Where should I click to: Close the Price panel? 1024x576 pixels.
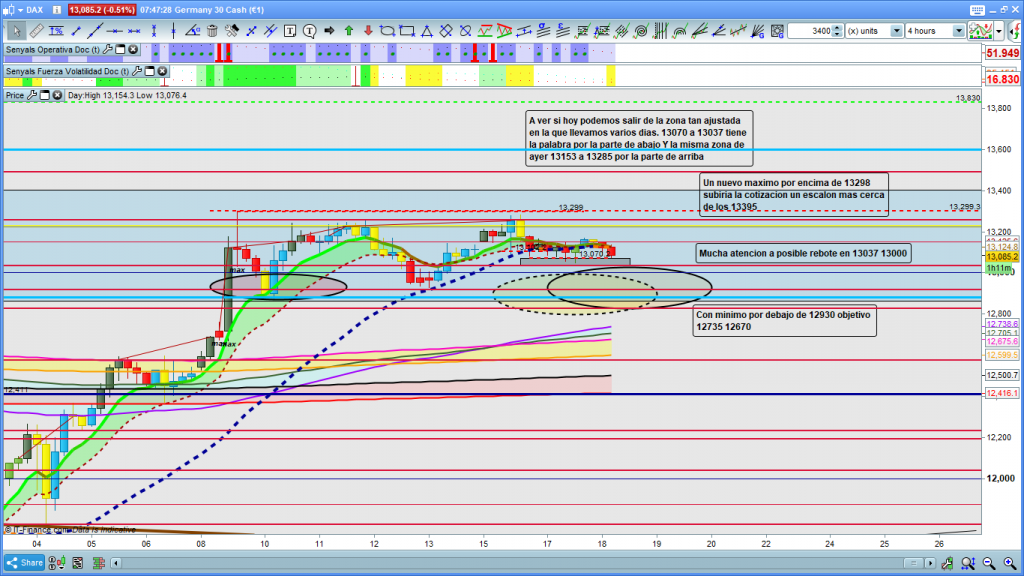[x=58, y=95]
